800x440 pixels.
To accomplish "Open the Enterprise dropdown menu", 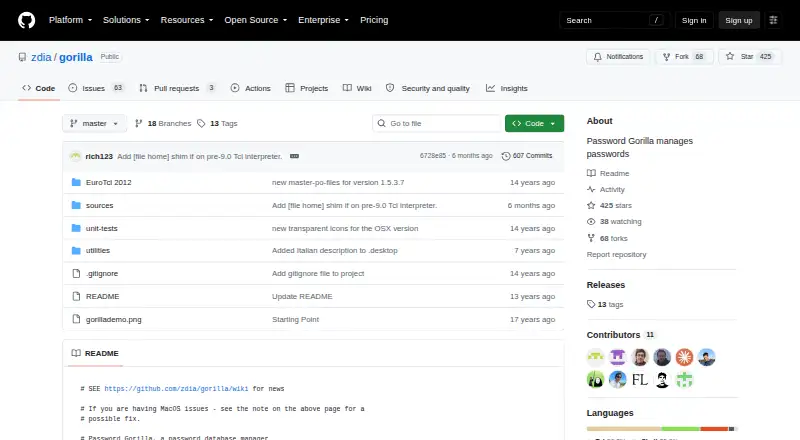I will 323,20.
